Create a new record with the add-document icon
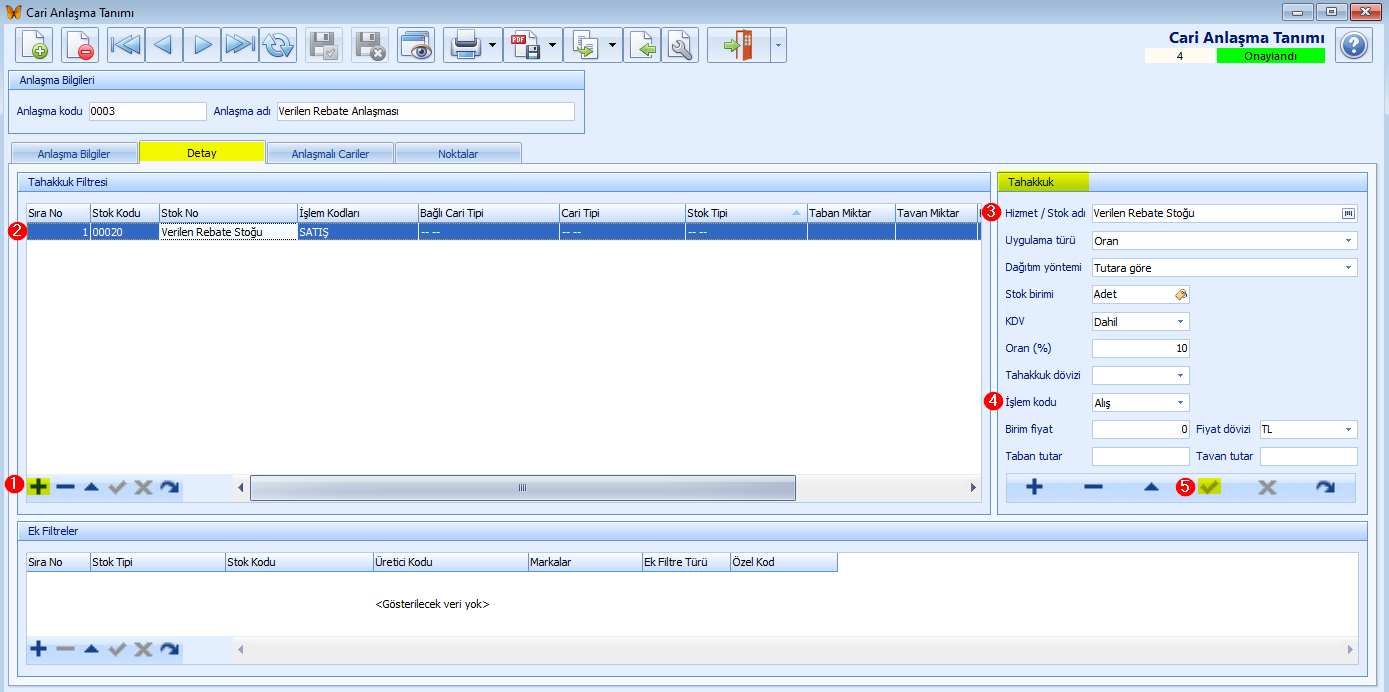This screenshot has height=692, width=1389. pyautogui.click(x=34, y=46)
